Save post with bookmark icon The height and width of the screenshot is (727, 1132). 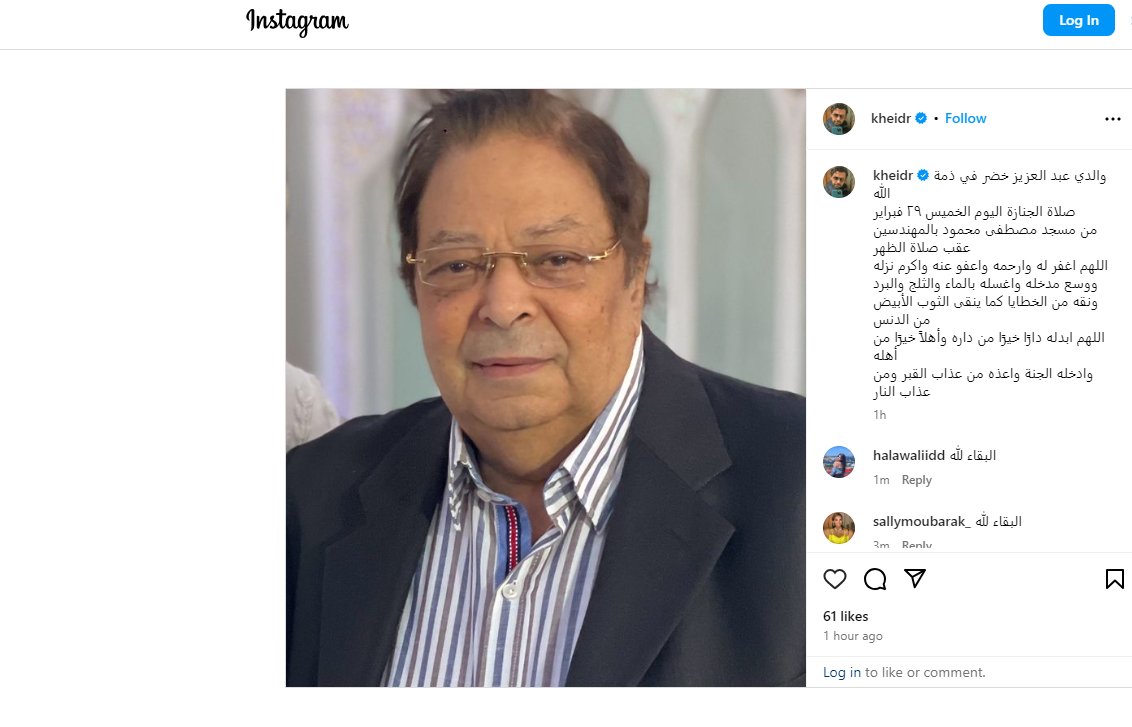click(x=1115, y=579)
